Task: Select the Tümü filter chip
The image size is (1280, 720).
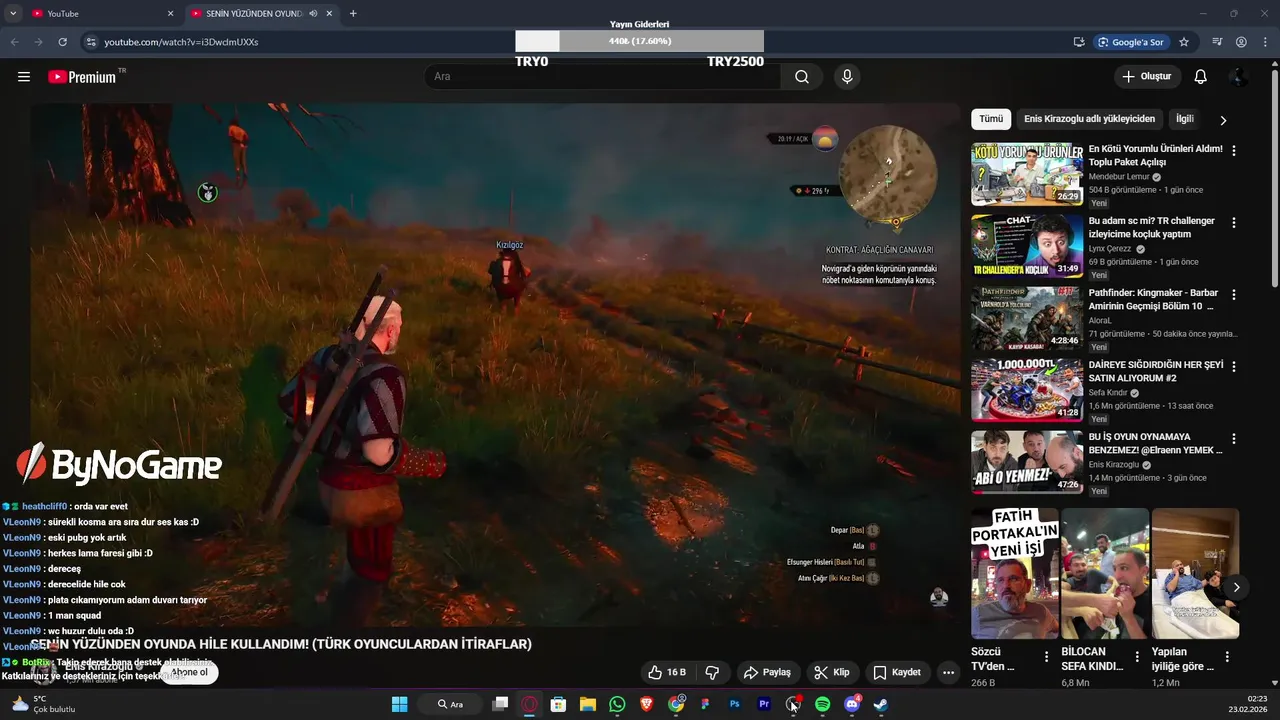Action: tap(991, 119)
